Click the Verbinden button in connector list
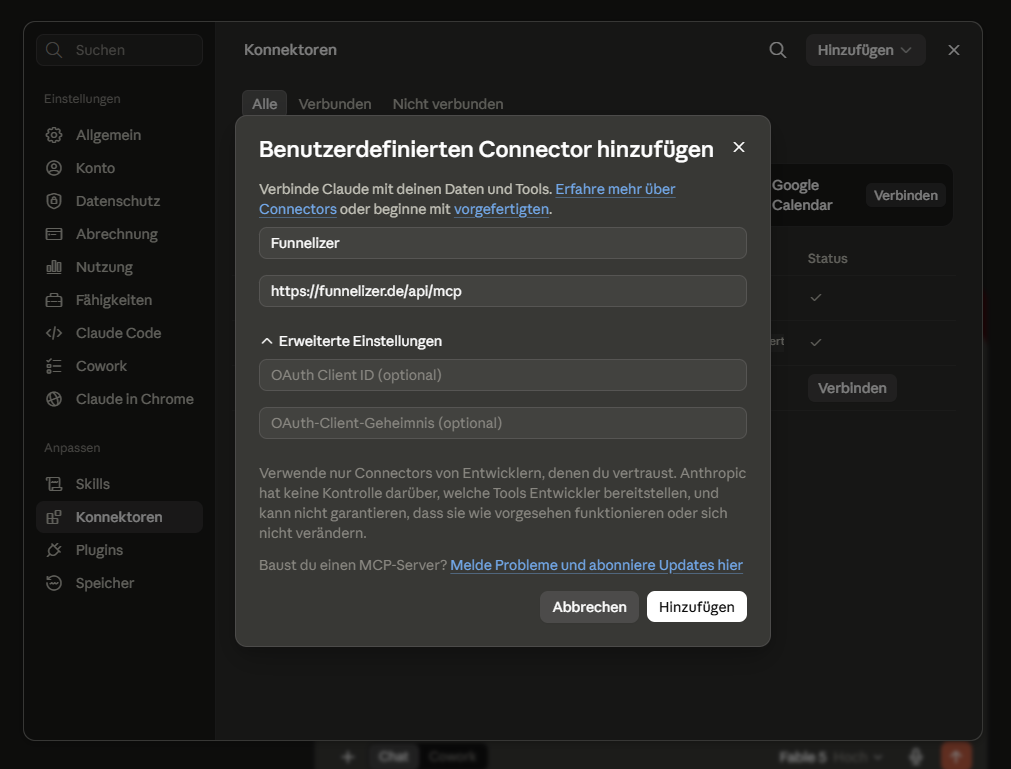Viewport: 1011px width, 769px height. tap(852, 387)
